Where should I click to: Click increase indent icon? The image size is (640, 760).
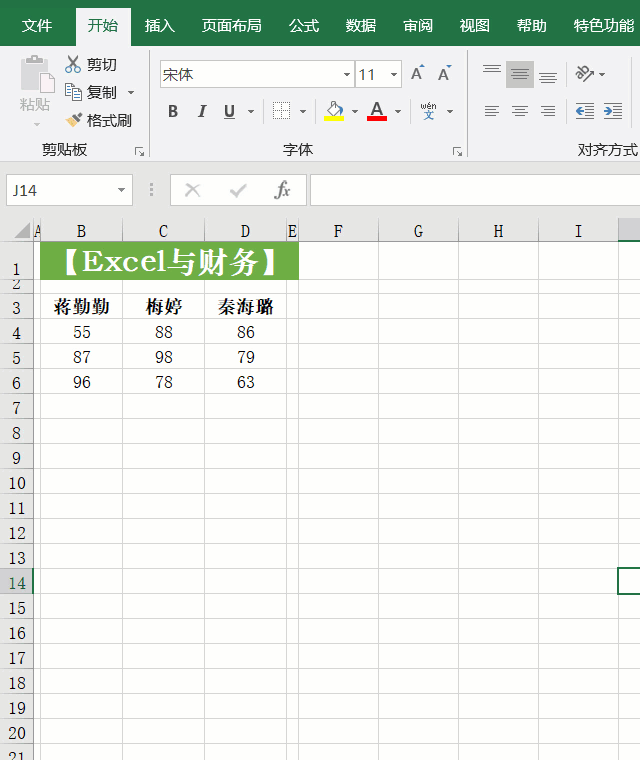pos(613,111)
